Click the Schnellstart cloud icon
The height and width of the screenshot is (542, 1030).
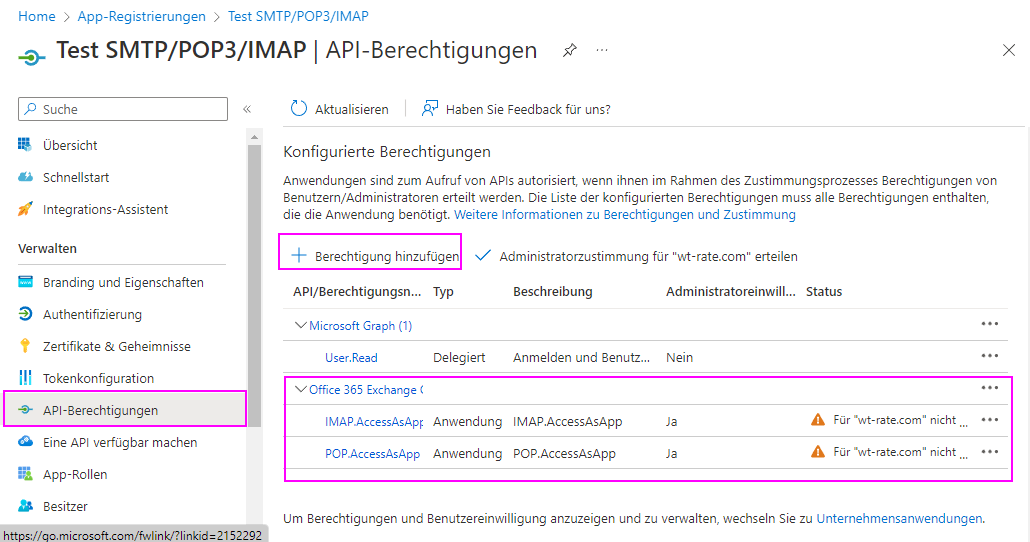tap(25, 177)
